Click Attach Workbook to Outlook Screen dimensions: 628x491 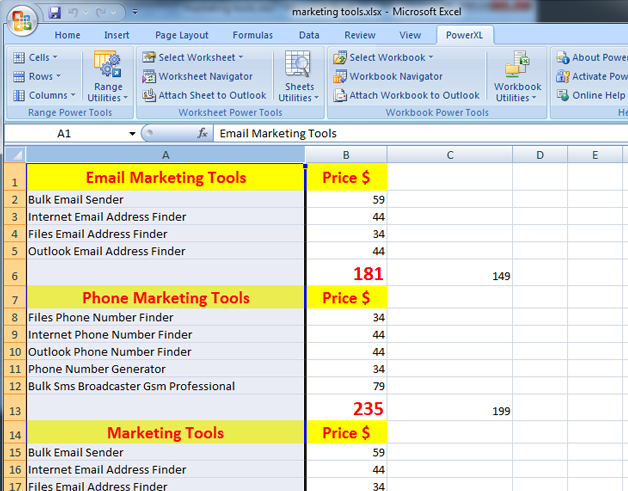pyautogui.click(x=406, y=95)
